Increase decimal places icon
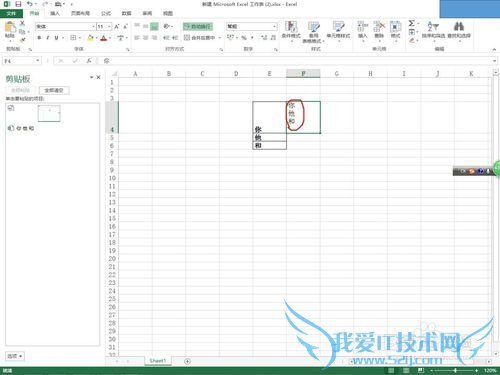 [x=264, y=37]
